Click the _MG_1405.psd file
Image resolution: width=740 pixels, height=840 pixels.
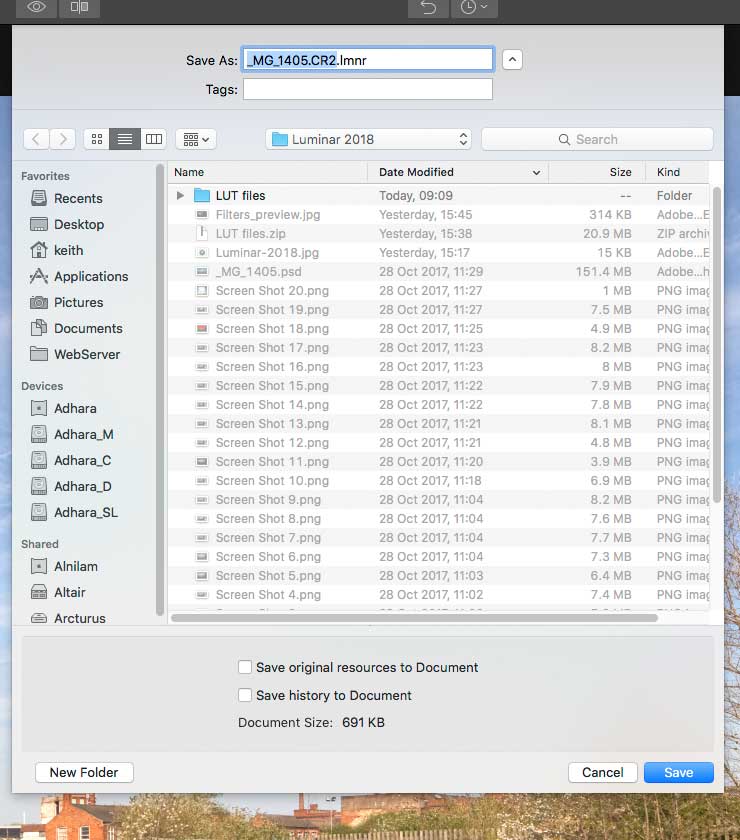438,272
